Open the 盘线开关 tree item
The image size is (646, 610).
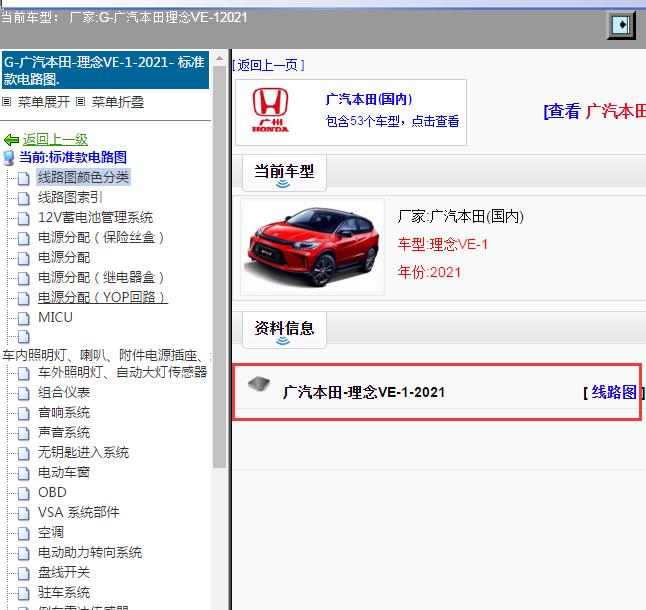coord(64,572)
